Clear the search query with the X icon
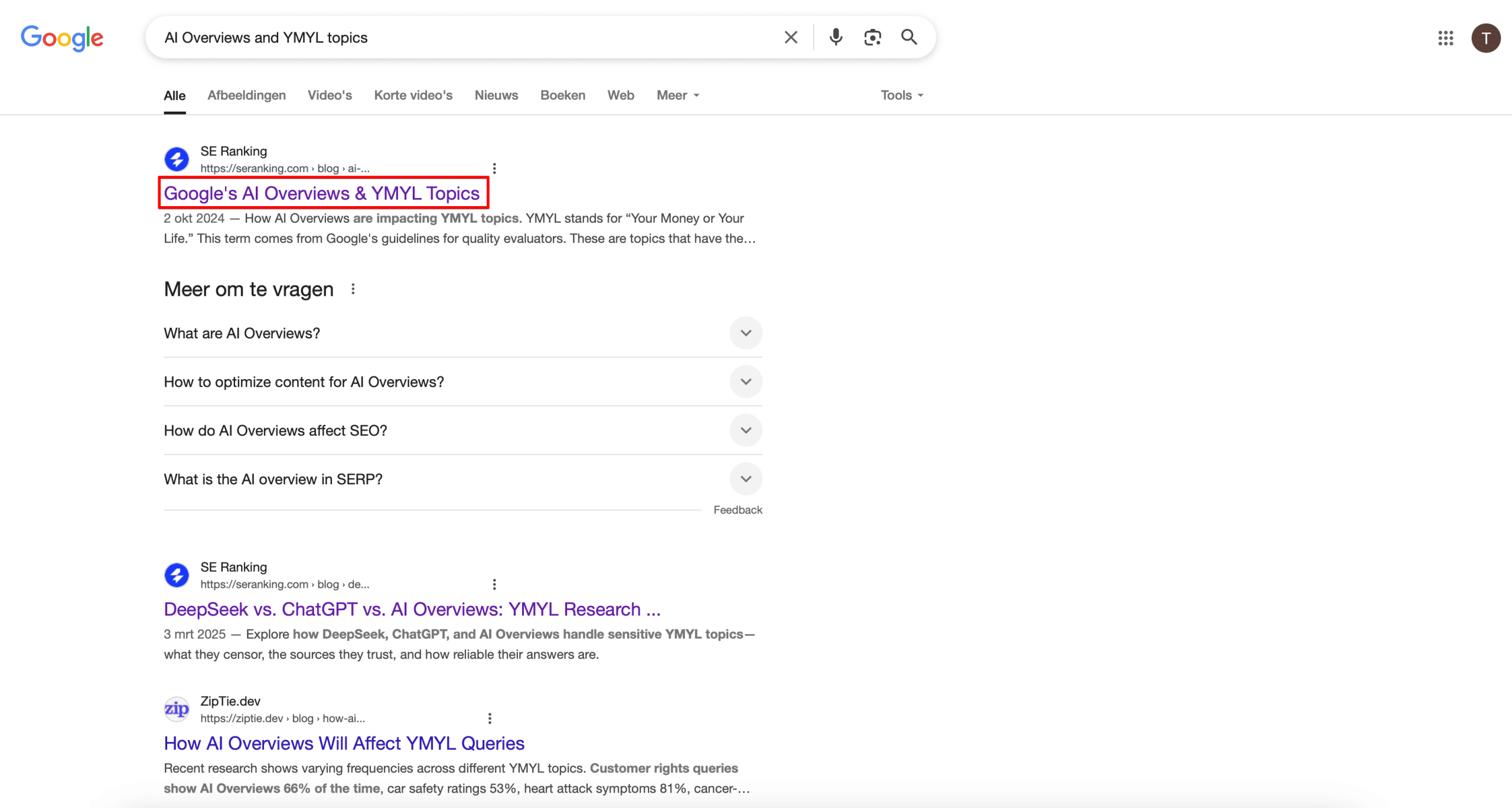The width and height of the screenshot is (1512, 808). click(791, 37)
